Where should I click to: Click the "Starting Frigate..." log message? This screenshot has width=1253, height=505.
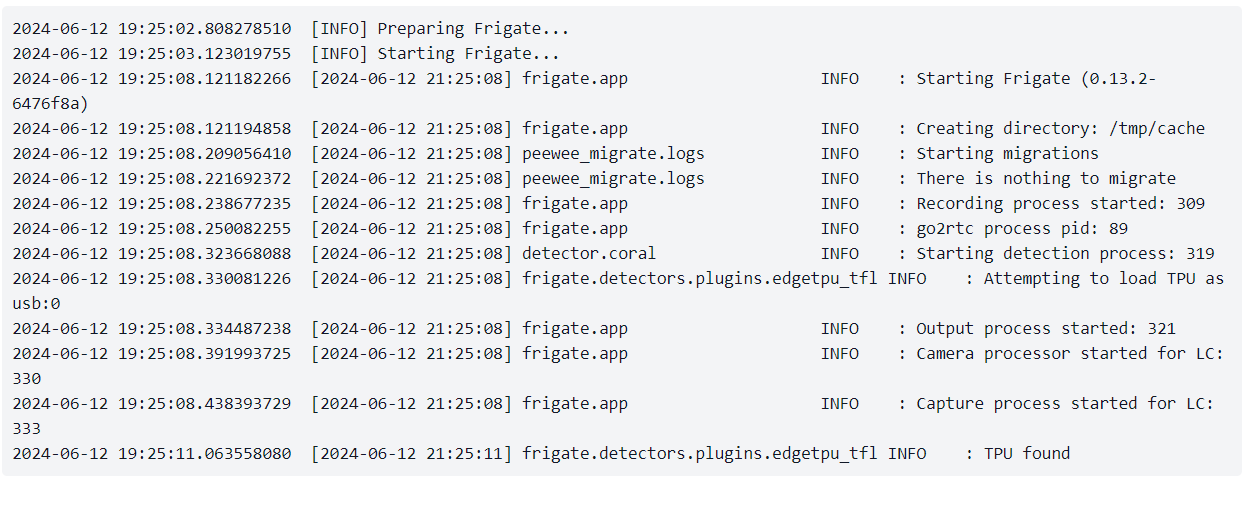[468, 54]
